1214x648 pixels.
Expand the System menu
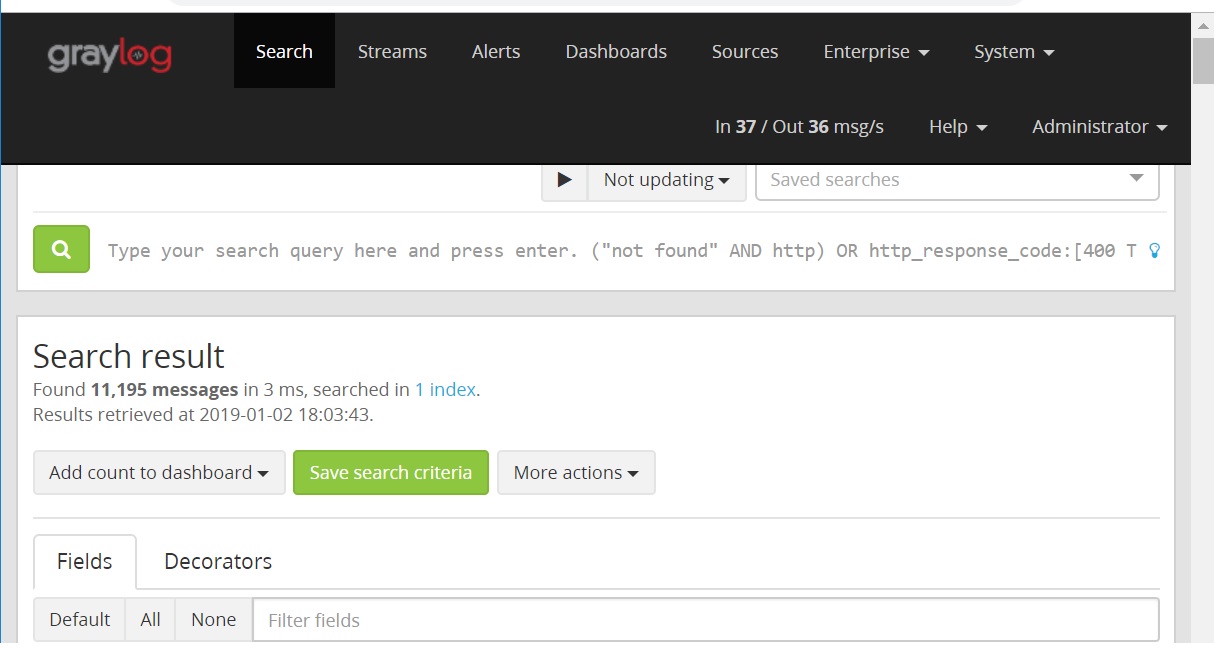tap(1014, 51)
